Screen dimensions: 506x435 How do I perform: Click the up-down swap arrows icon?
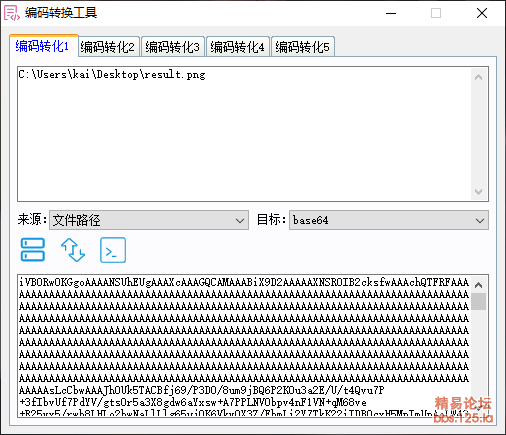pyautogui.click(x=73, y=250)
